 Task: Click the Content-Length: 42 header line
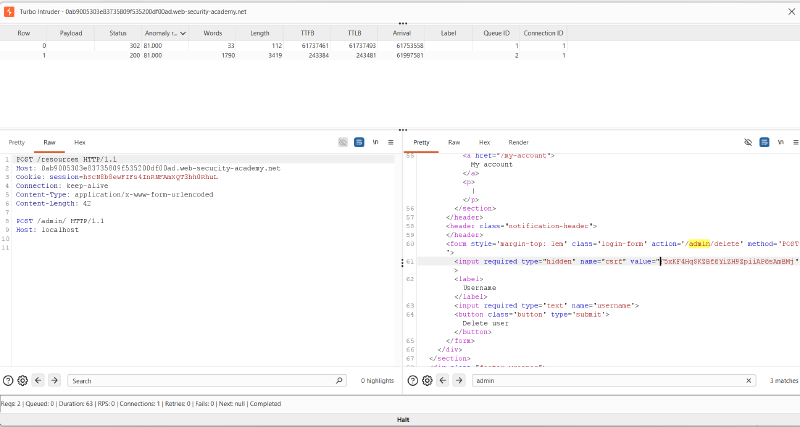[54, 204]
